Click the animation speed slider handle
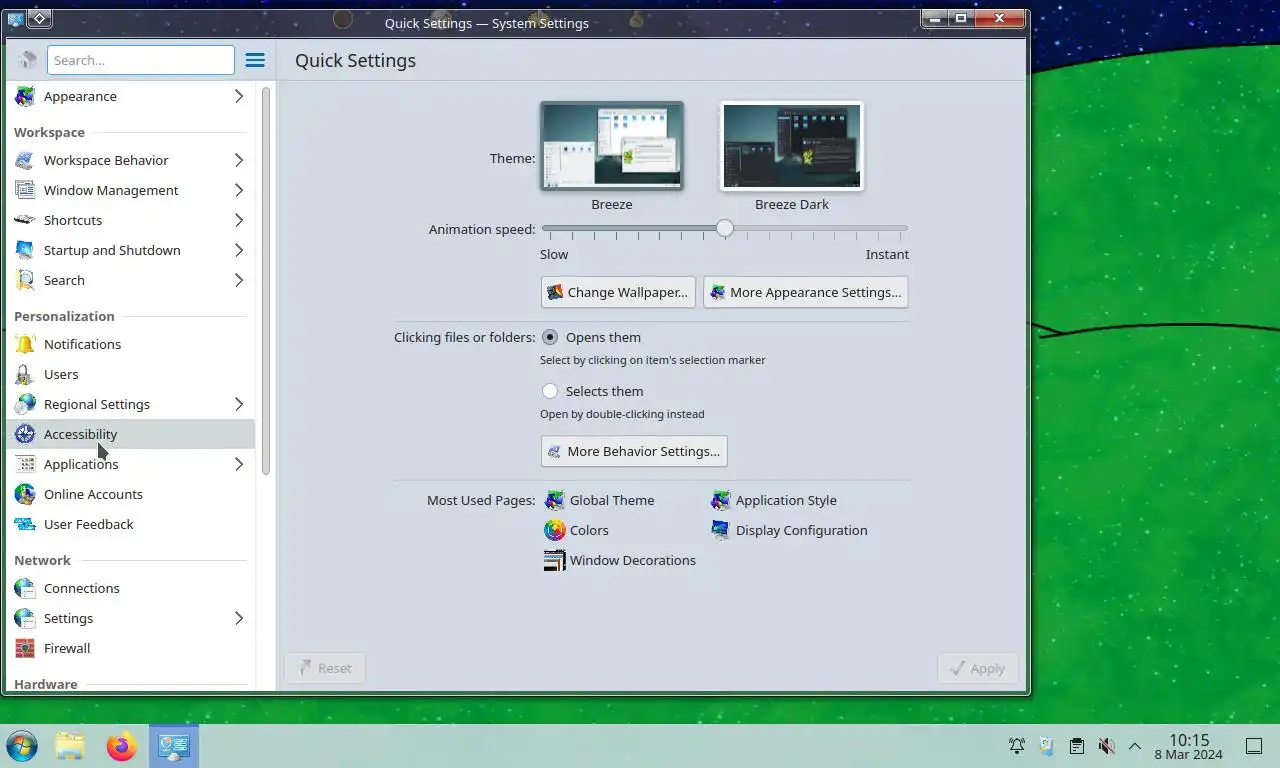 pos(725,229)
